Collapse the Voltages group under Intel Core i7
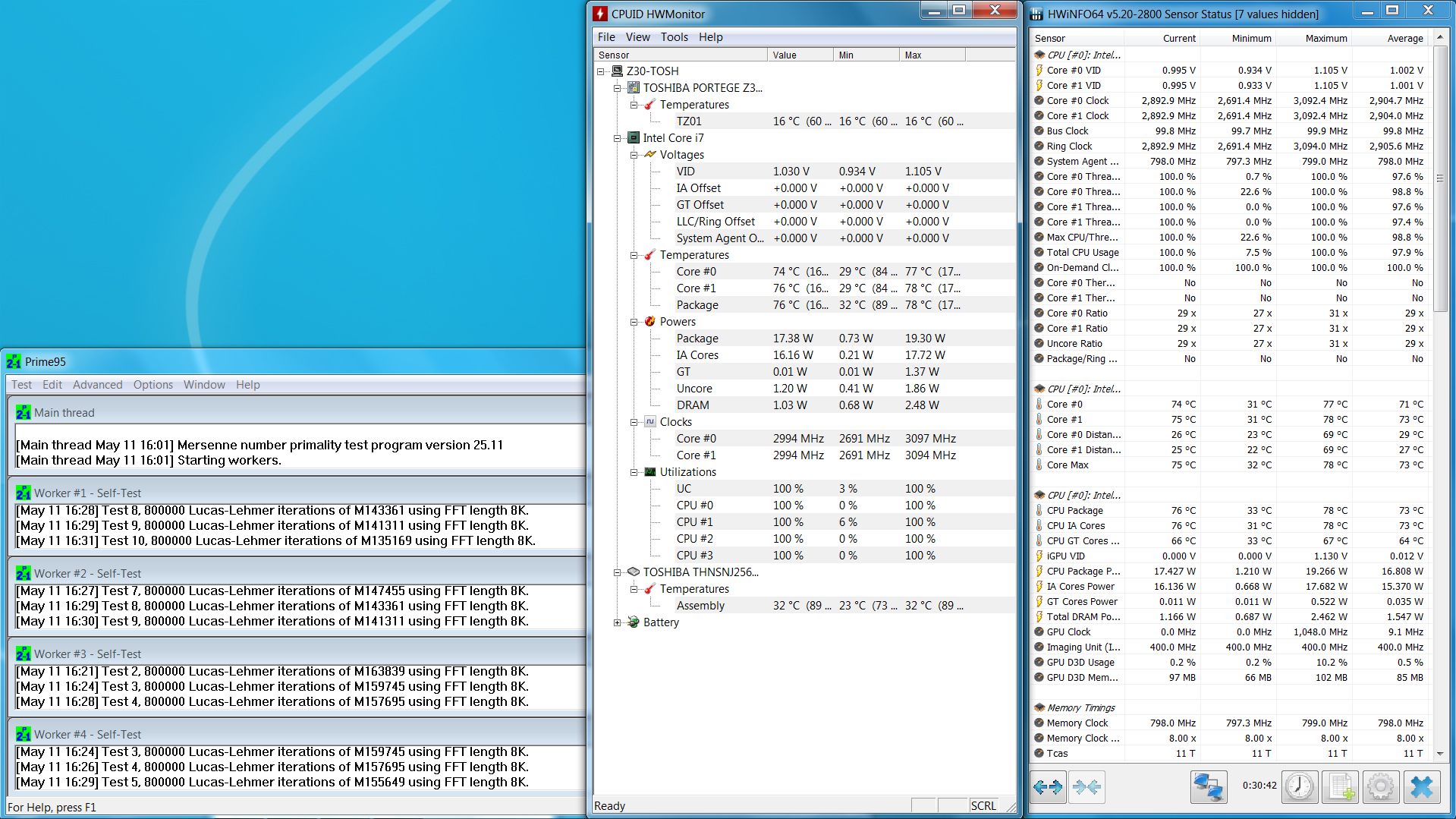 (x=634, y=155)
